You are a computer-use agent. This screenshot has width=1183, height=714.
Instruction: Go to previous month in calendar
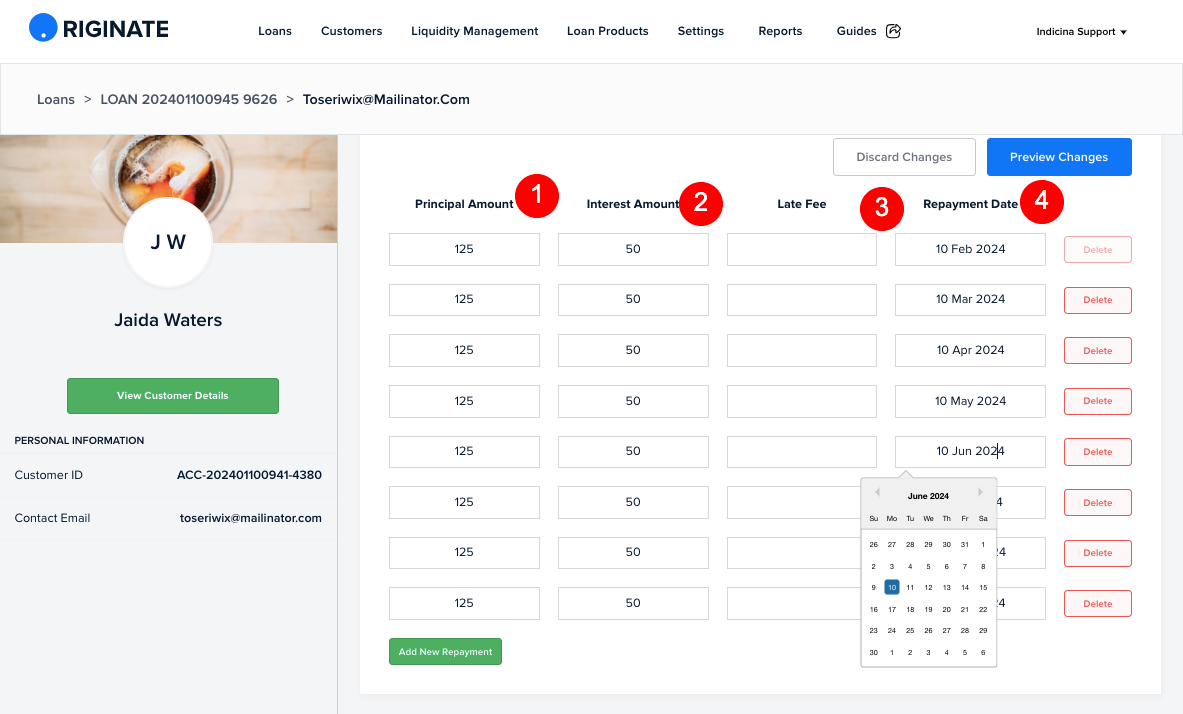pos(877,492)
